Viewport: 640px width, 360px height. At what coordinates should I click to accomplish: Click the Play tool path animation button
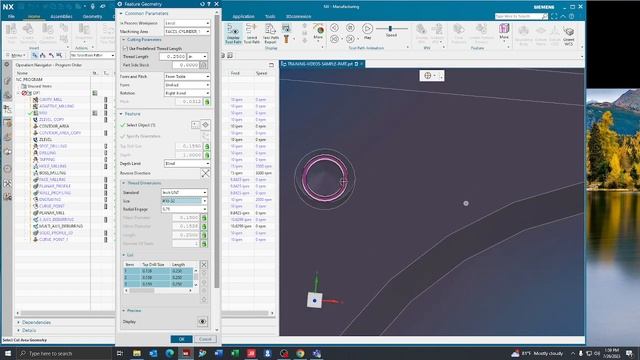(x=367, y=29)
